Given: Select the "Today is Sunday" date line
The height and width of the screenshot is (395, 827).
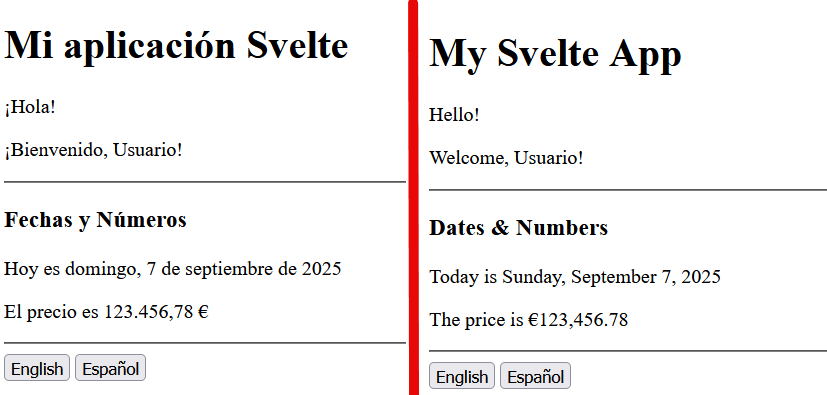Looking at the screenshot, I should (x=575, y=277).
